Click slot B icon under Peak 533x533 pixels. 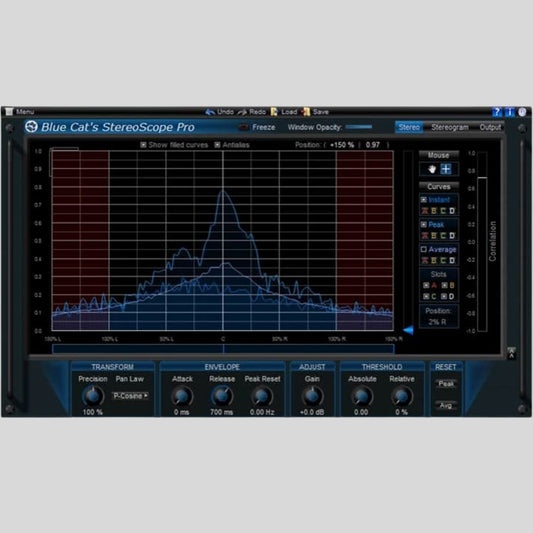(x=434, y=236)
